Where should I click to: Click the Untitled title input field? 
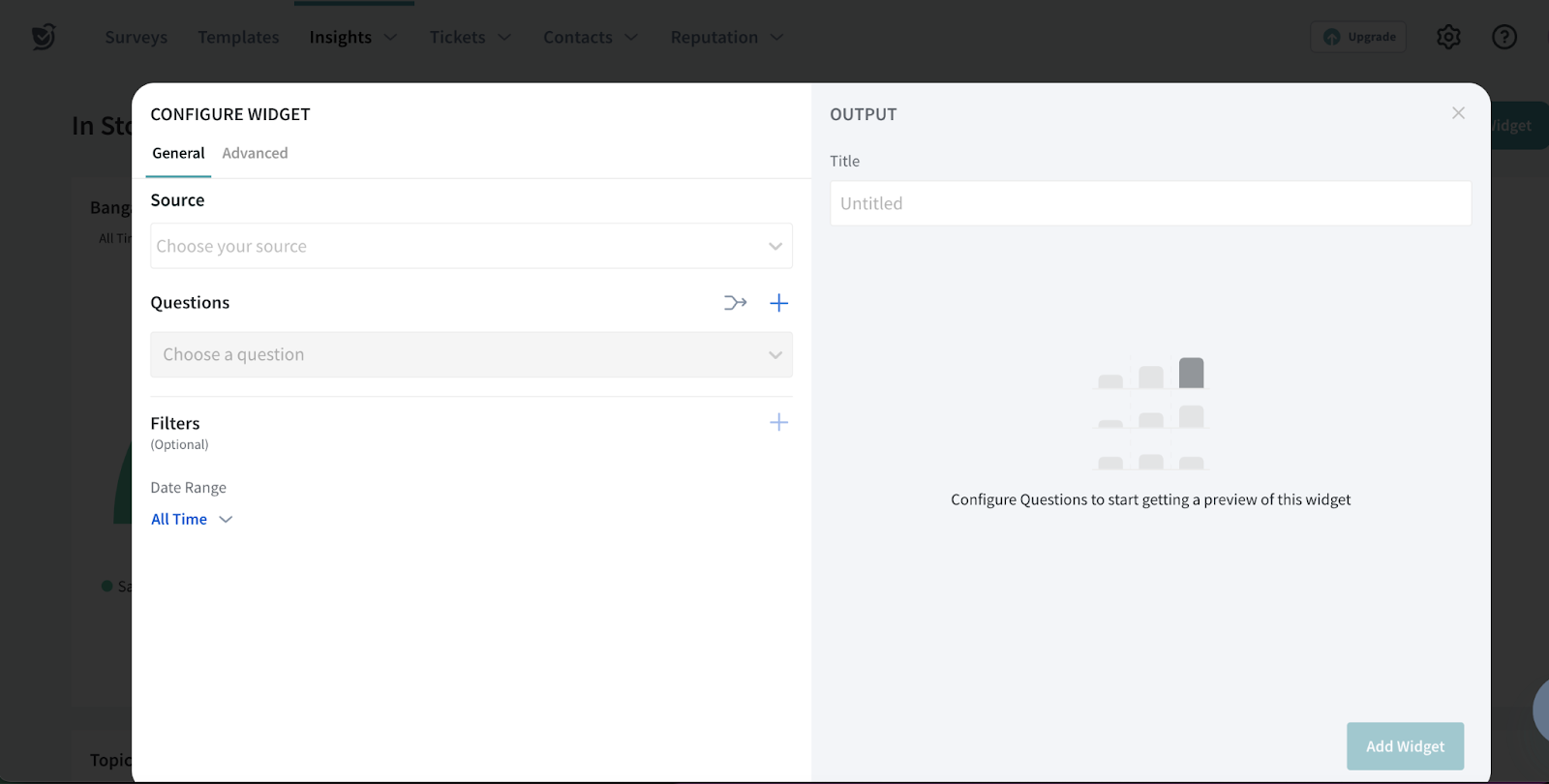pos(1150,203)
